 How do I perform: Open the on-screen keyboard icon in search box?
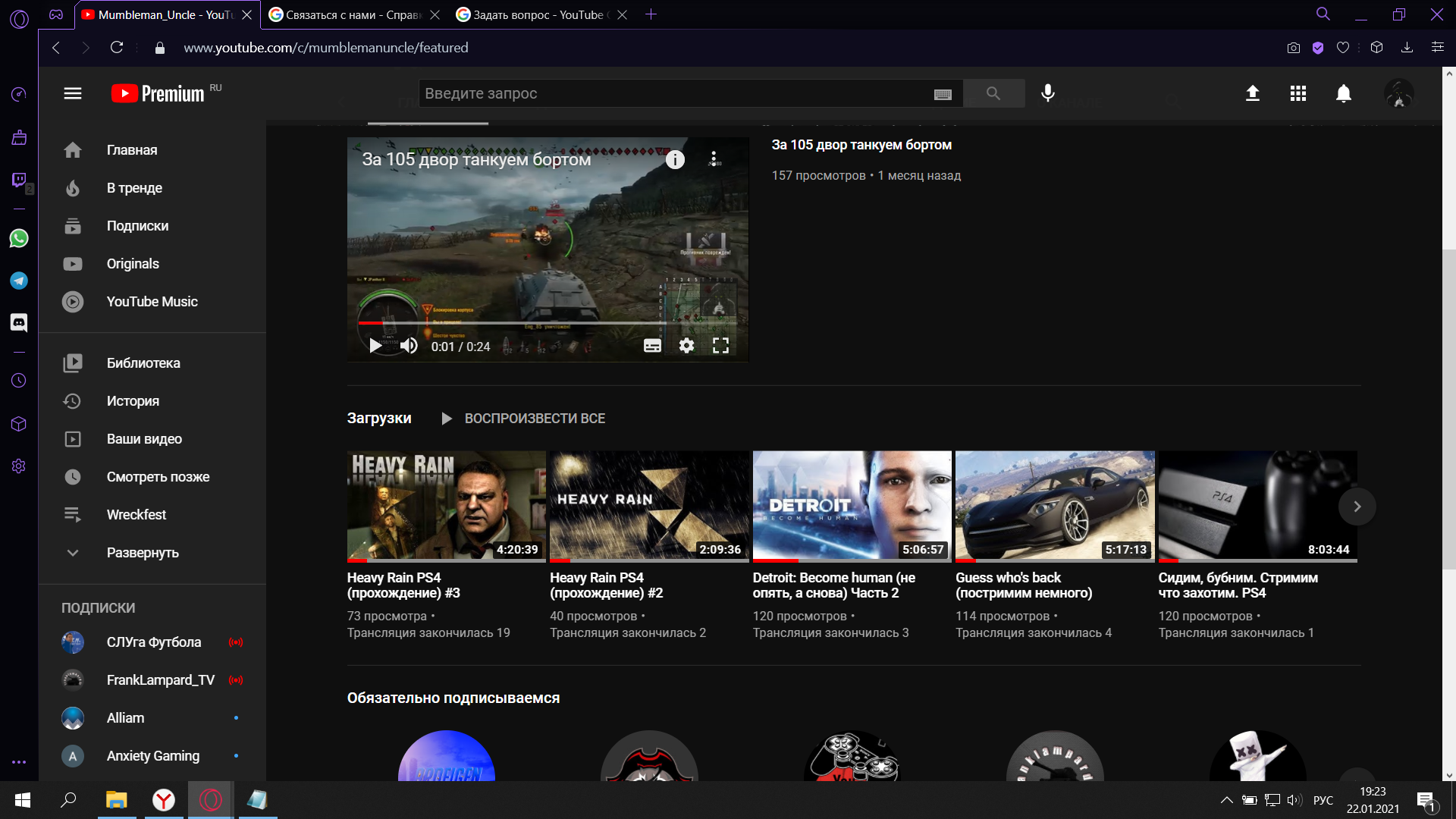pyautogui.click(x=943, y=94)
